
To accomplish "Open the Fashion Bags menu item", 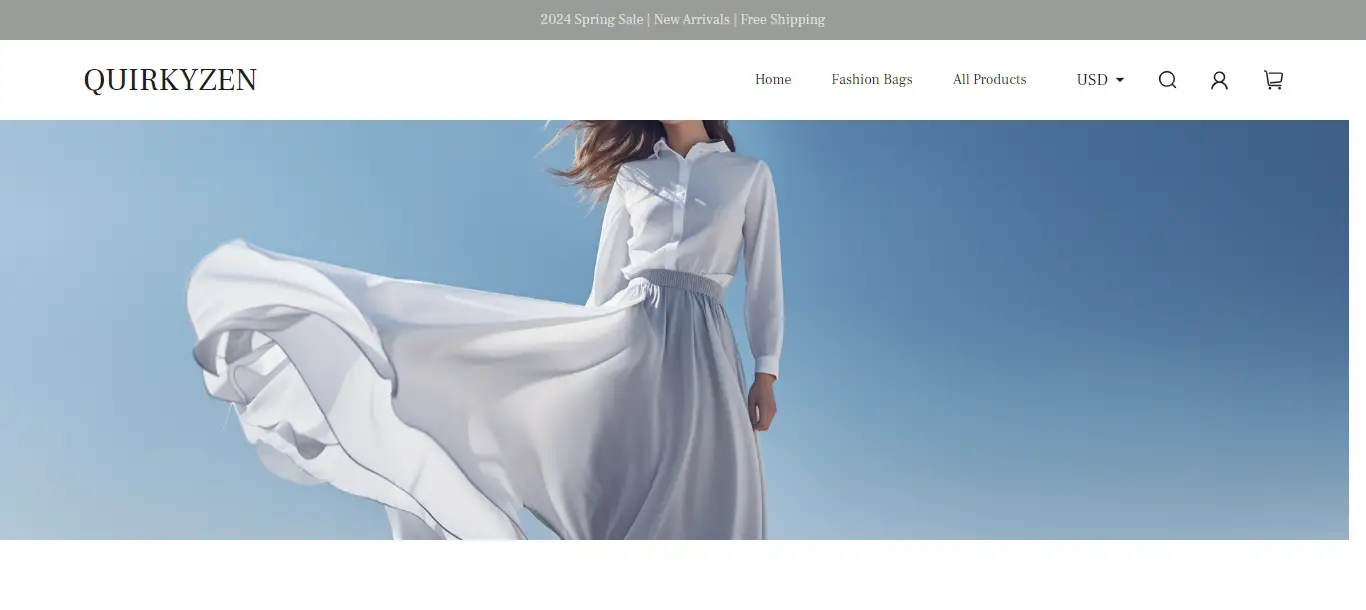I will [871, 80].
